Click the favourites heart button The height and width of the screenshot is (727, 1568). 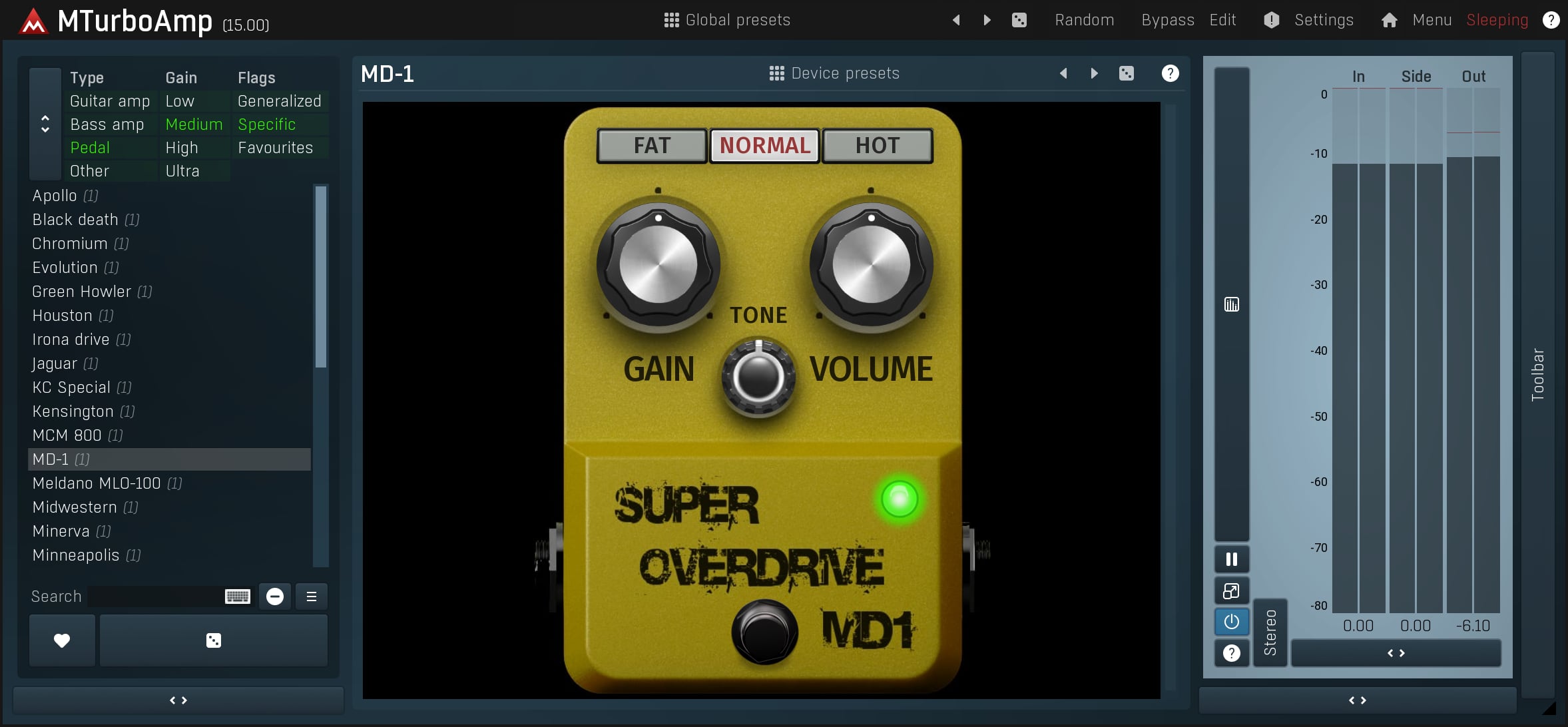(x=62, y=640)
